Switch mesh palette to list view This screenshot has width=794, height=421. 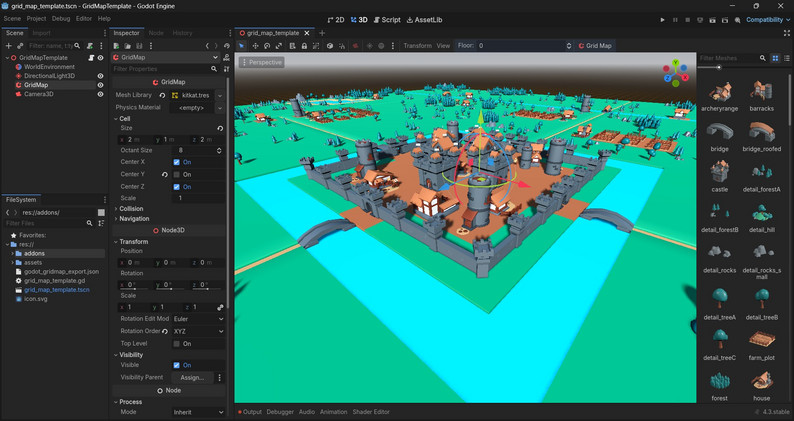tap(786, 58)
